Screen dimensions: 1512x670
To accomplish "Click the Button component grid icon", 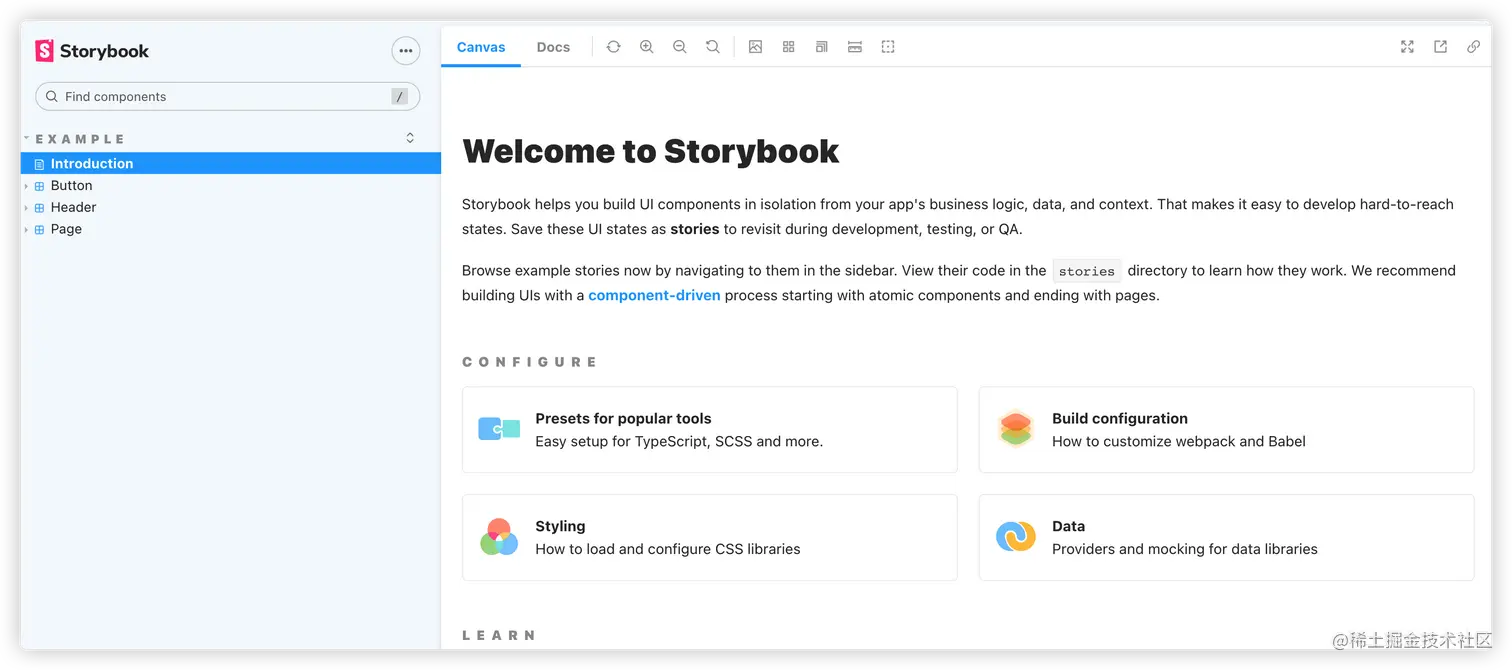I will tap(40, 186).
